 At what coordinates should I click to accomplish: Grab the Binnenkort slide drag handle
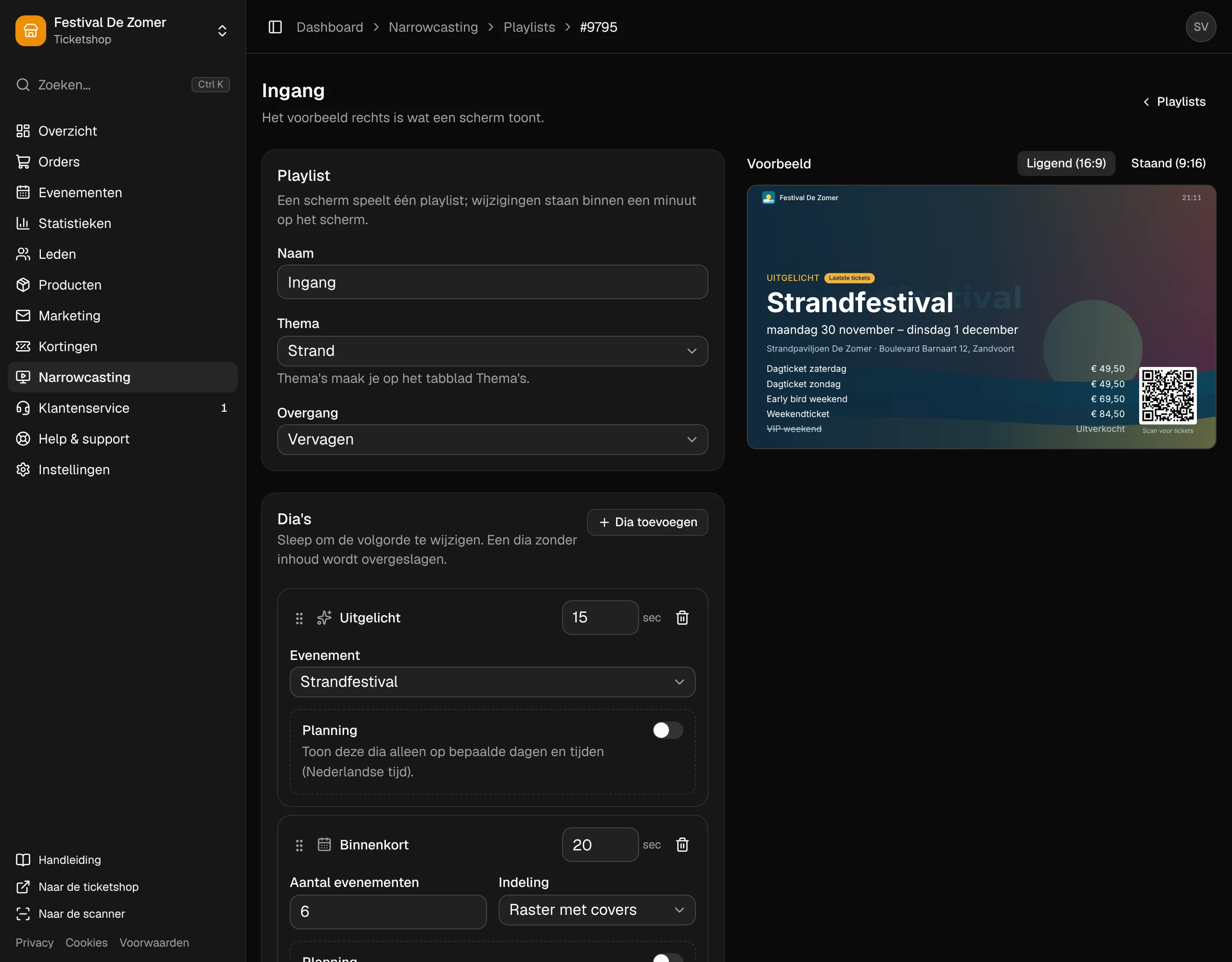[x=299, y=845]
